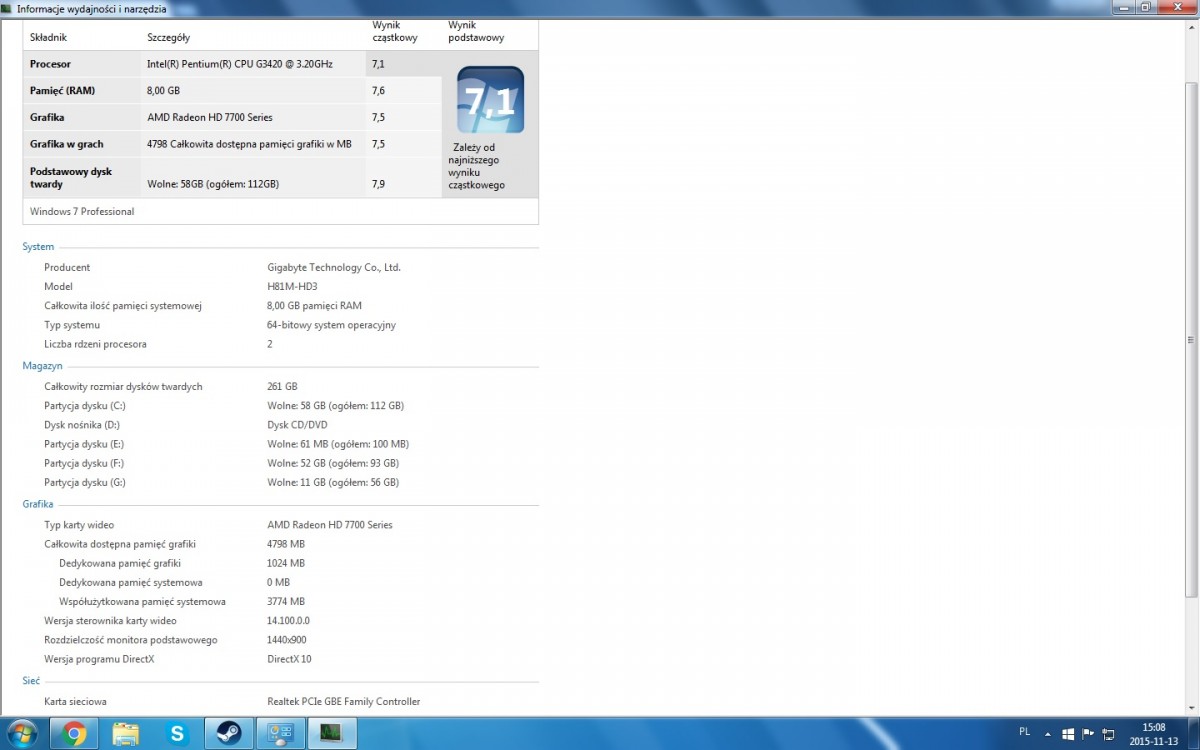The image size is (1200, 750).
Task: Open the clock showing 15:08
Action: (x=1154, y=734)
